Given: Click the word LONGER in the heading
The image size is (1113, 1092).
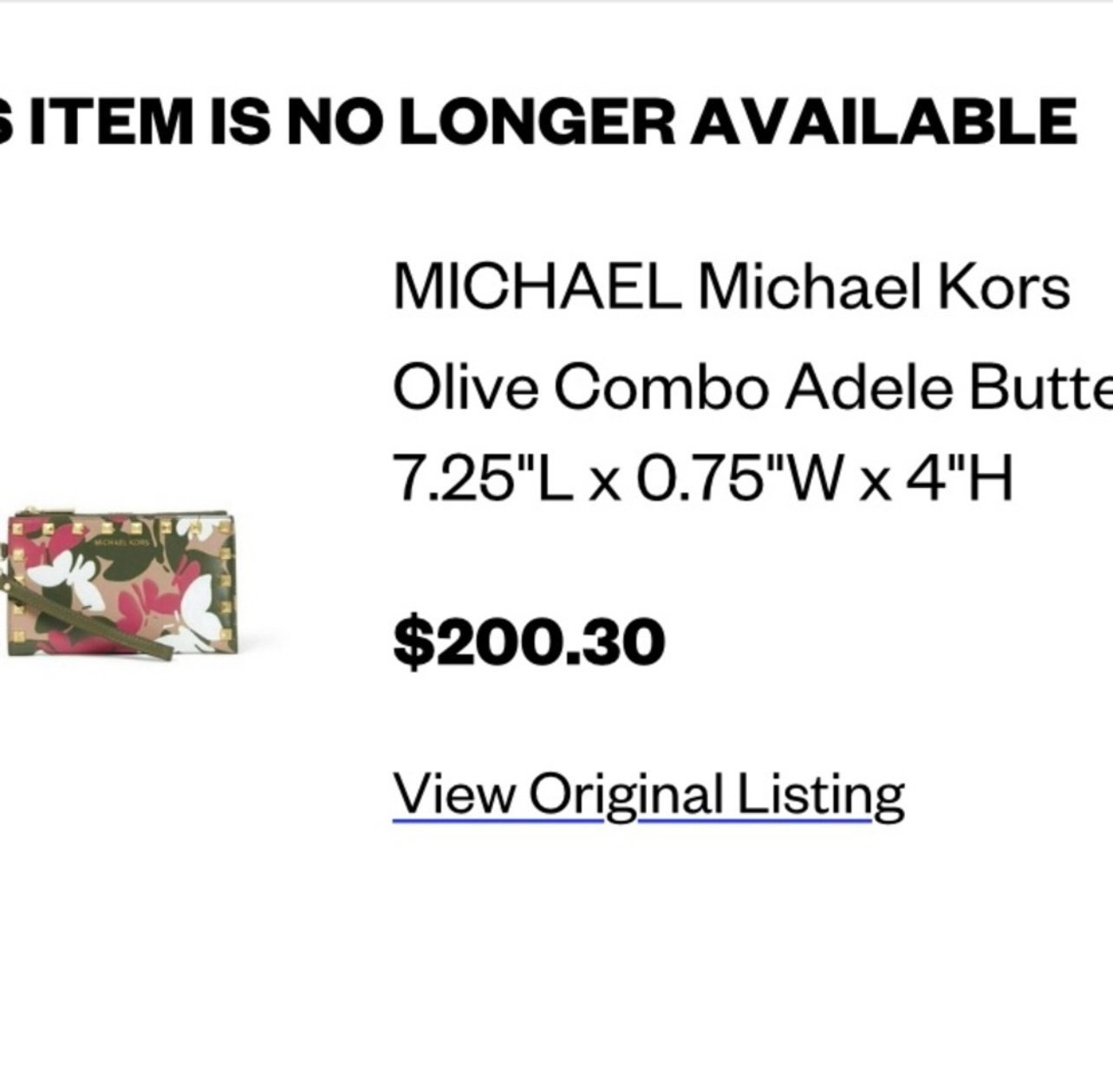Looking at the screenshot, I should coord(537,120).
